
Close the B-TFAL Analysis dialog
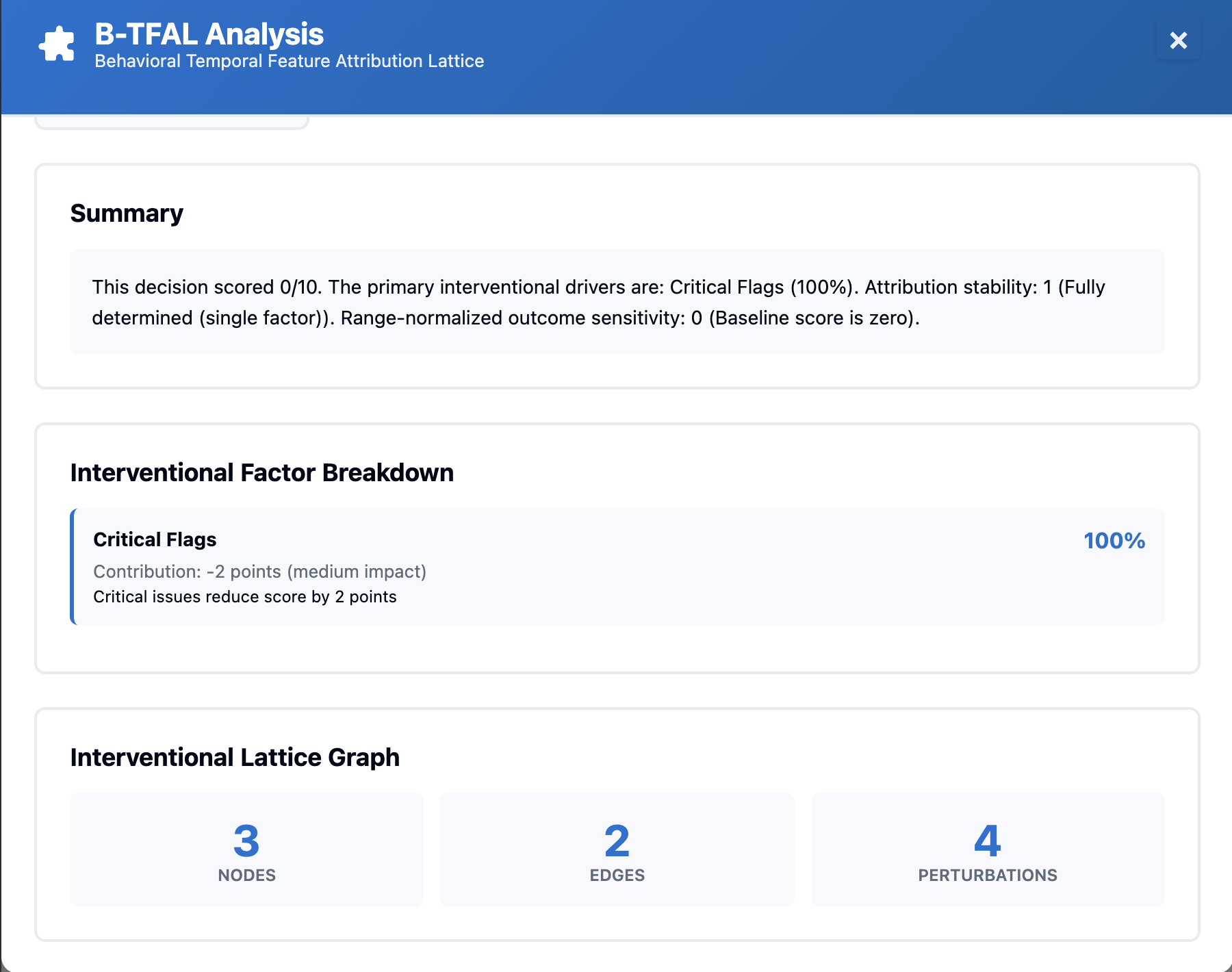pyautogui.click(x=1178, y=40)
